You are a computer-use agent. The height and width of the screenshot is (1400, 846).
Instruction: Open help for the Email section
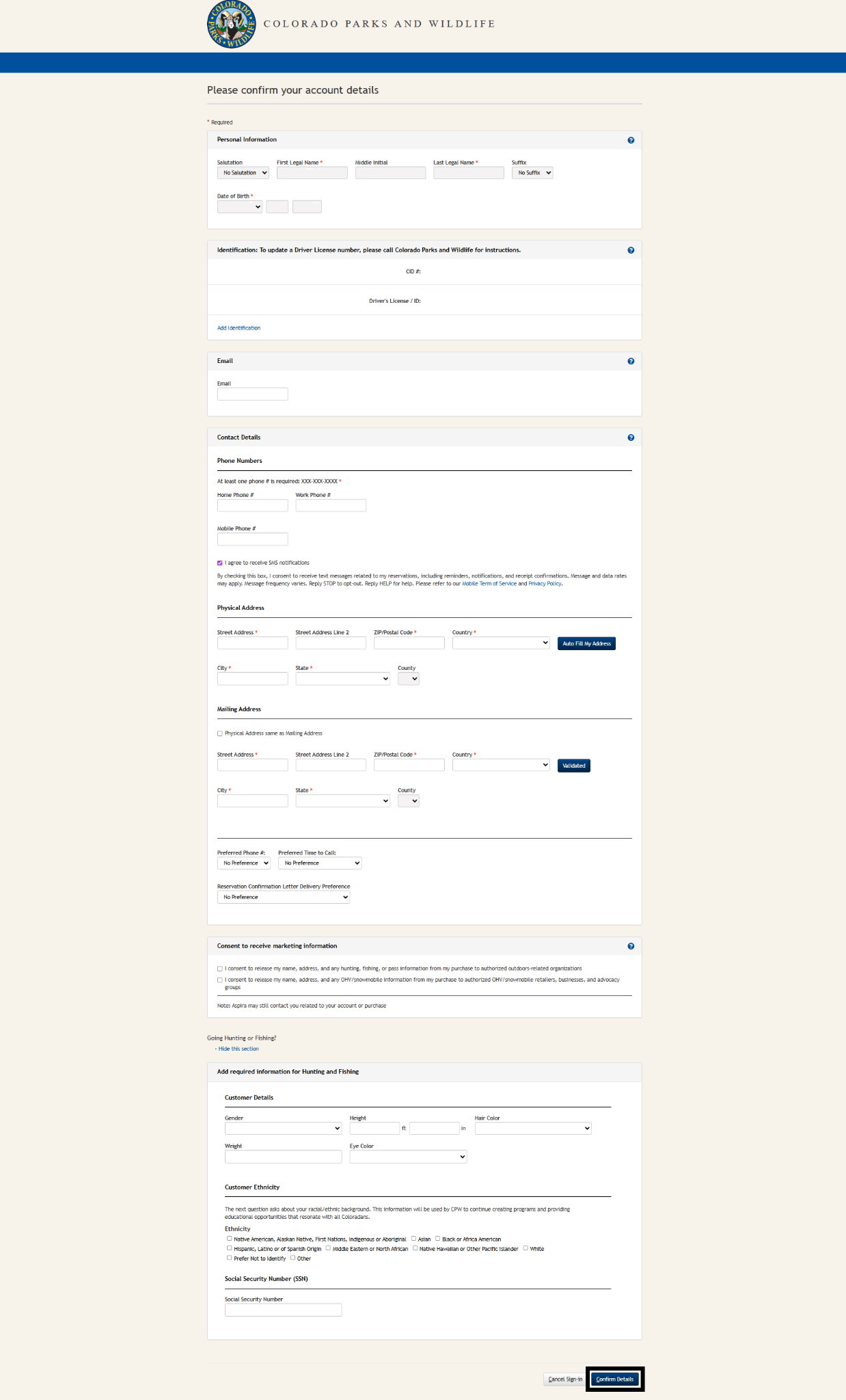click(x=630, y=361)
